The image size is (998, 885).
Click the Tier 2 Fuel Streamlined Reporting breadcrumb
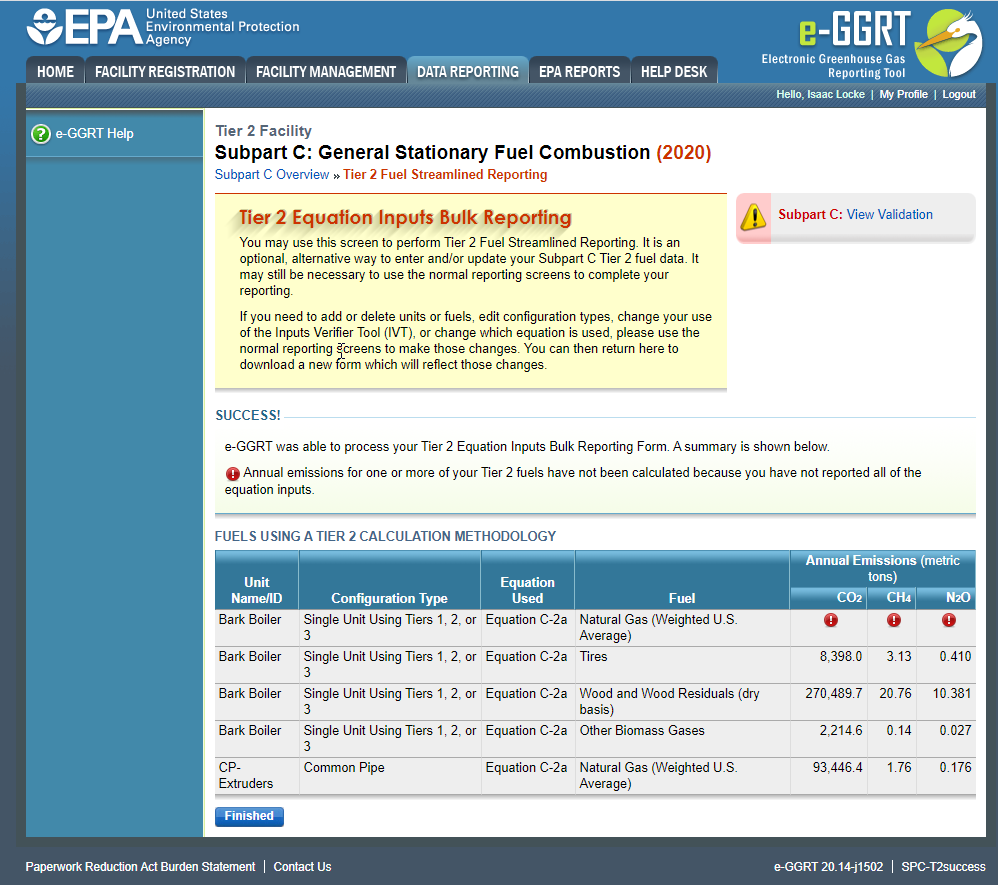click(x=445, y=174)
